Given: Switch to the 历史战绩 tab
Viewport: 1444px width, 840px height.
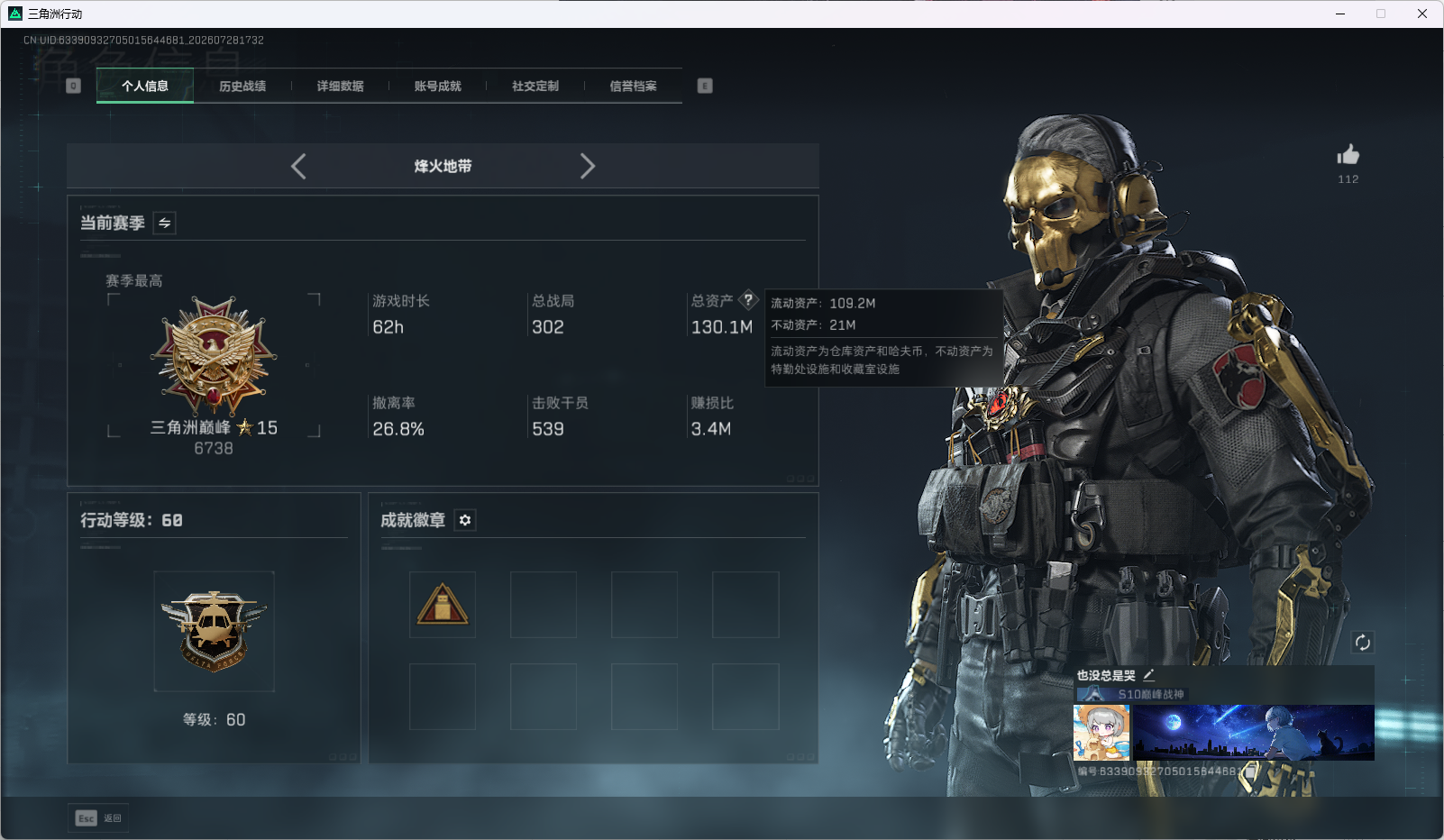Looking at the screenshot, I should (242, 87).
